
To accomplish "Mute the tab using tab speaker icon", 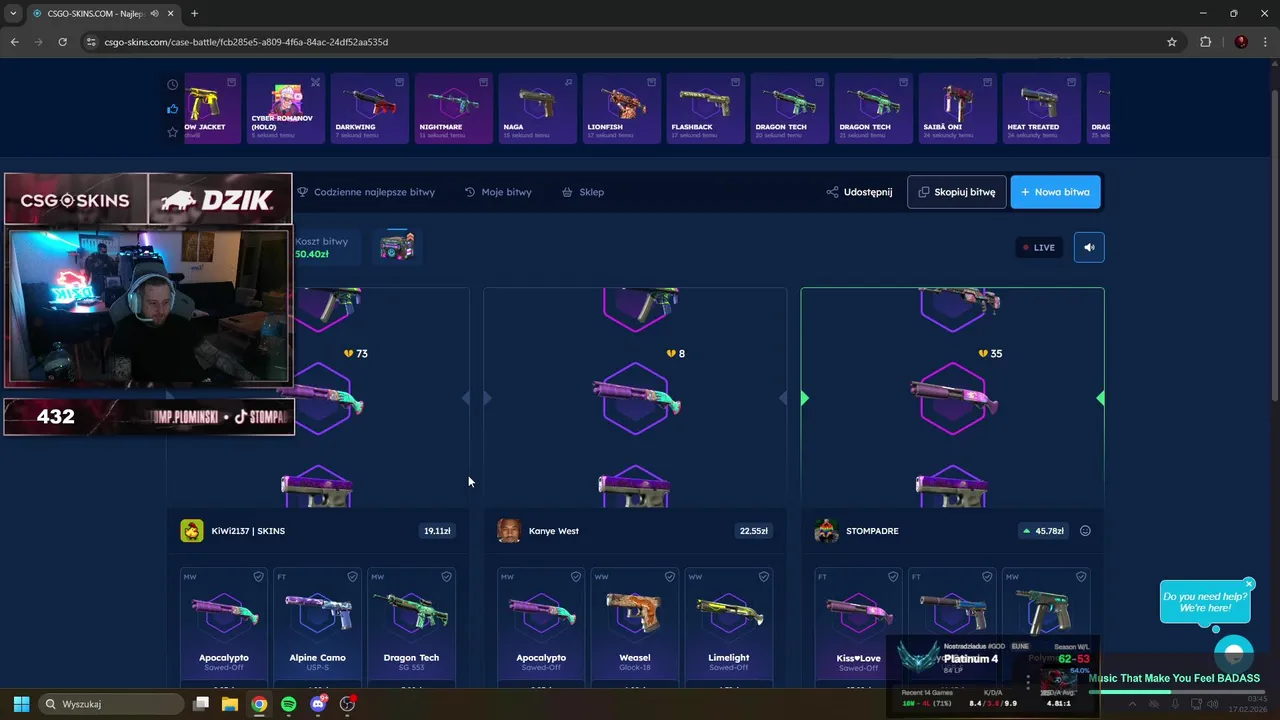I will coord(154,13).
